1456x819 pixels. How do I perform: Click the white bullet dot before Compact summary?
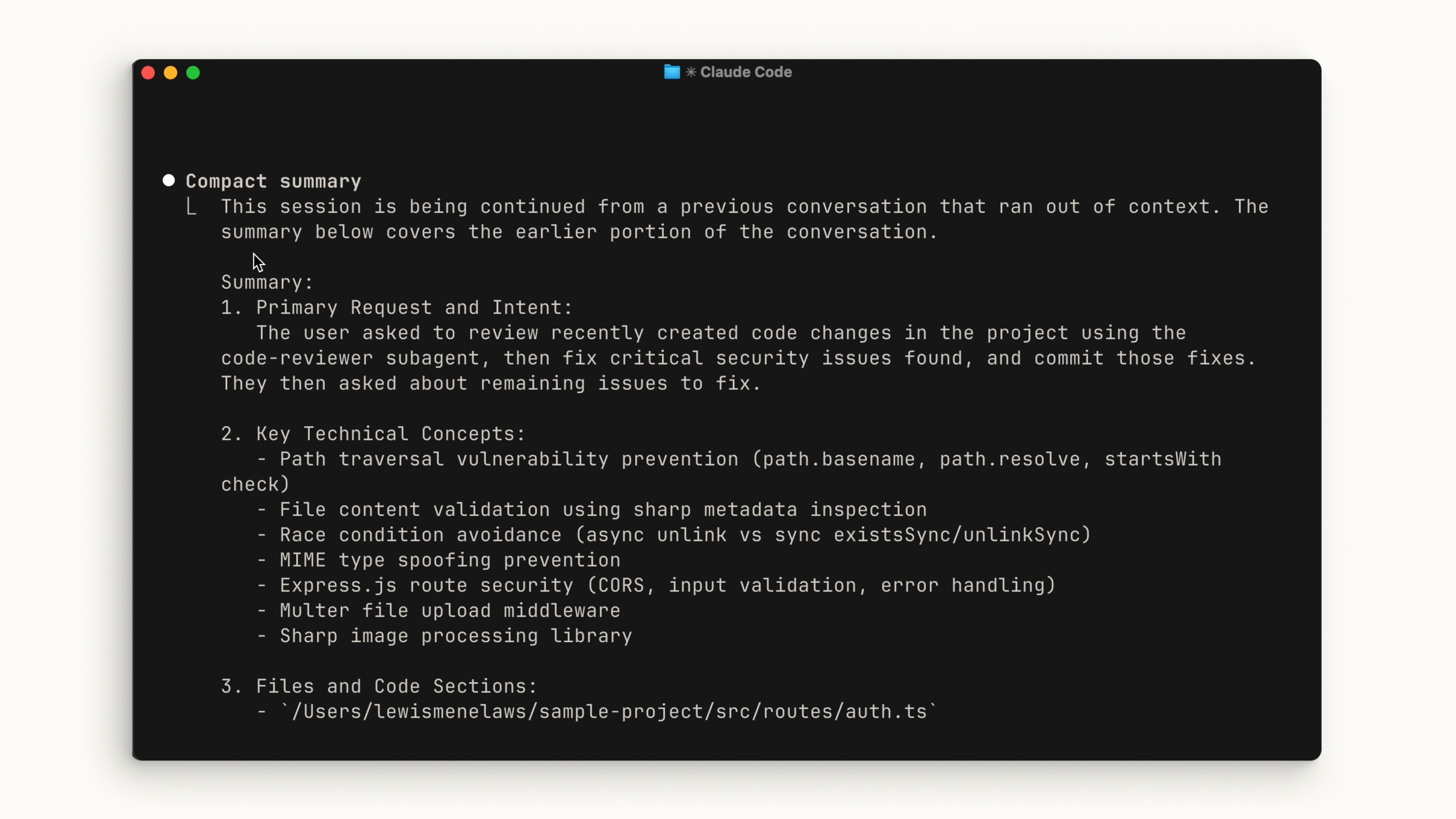168,180
